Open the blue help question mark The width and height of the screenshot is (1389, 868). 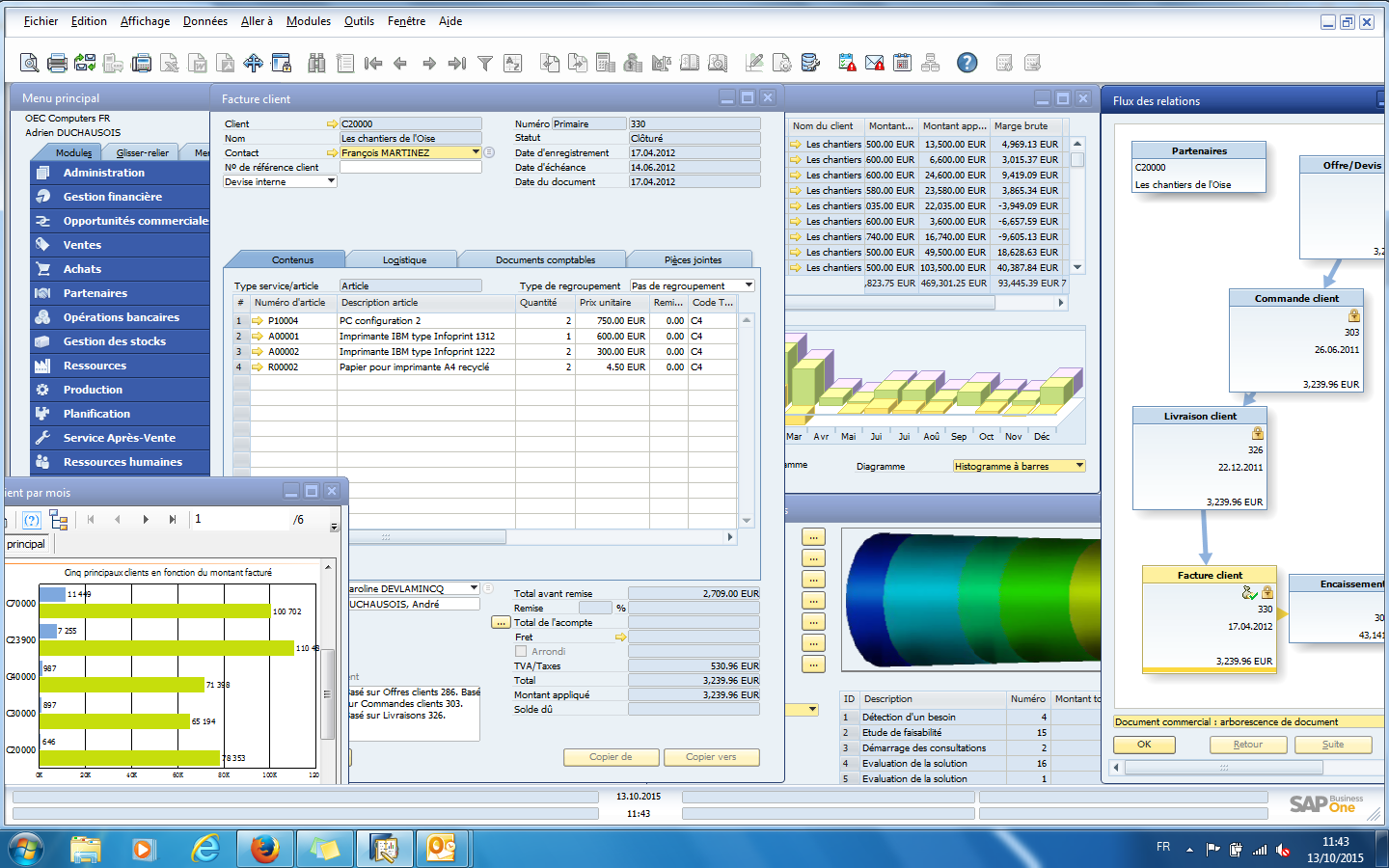(967, 63)
